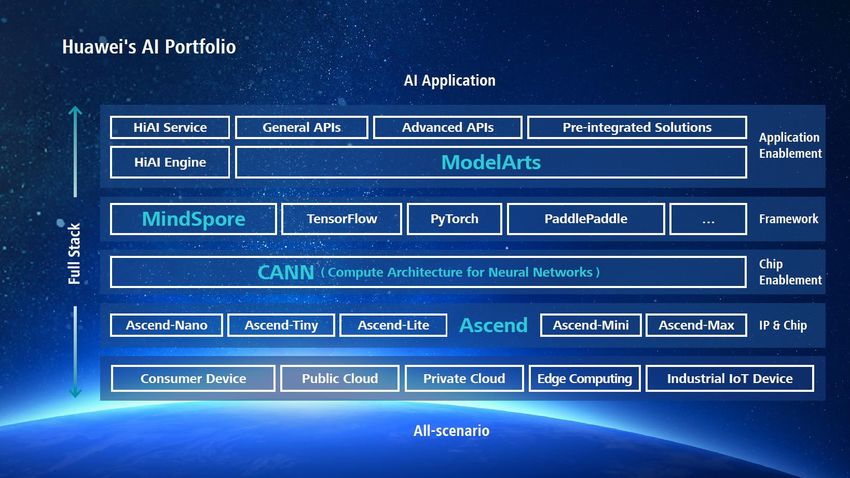Select the General APIs box
This screenshot has height=478, width=850.
301,127
